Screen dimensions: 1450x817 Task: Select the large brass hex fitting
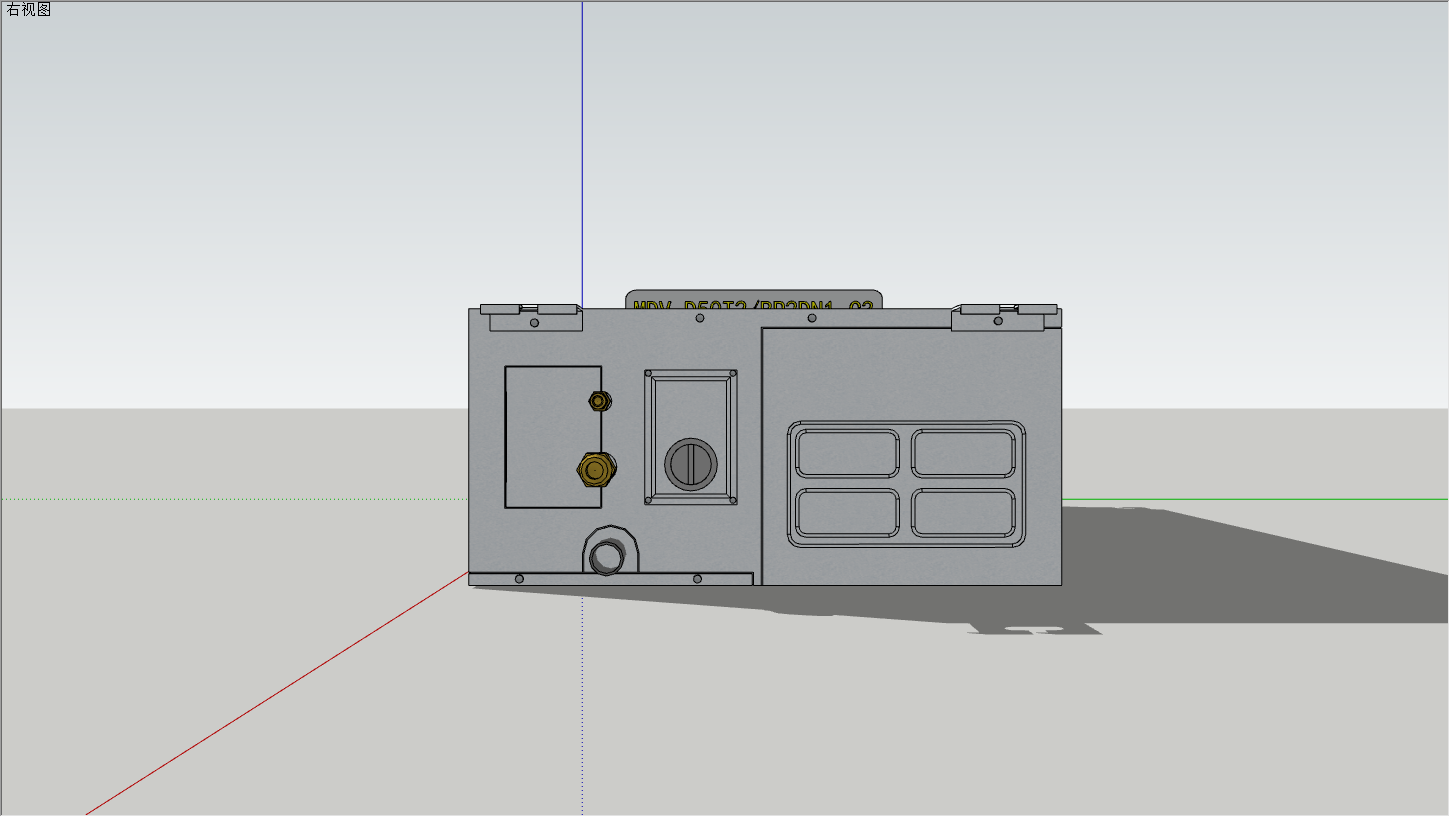coord(596,468)
